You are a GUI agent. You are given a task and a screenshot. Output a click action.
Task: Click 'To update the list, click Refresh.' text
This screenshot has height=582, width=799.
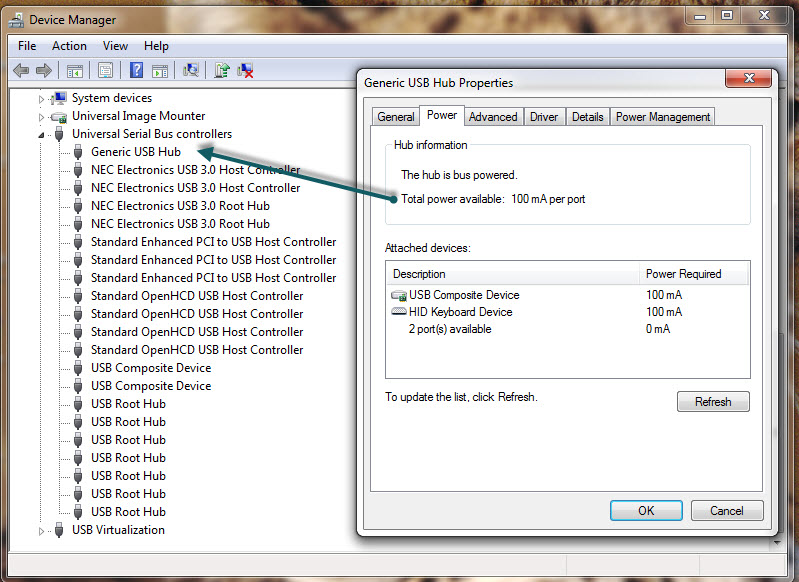click(x=461, y=397)
